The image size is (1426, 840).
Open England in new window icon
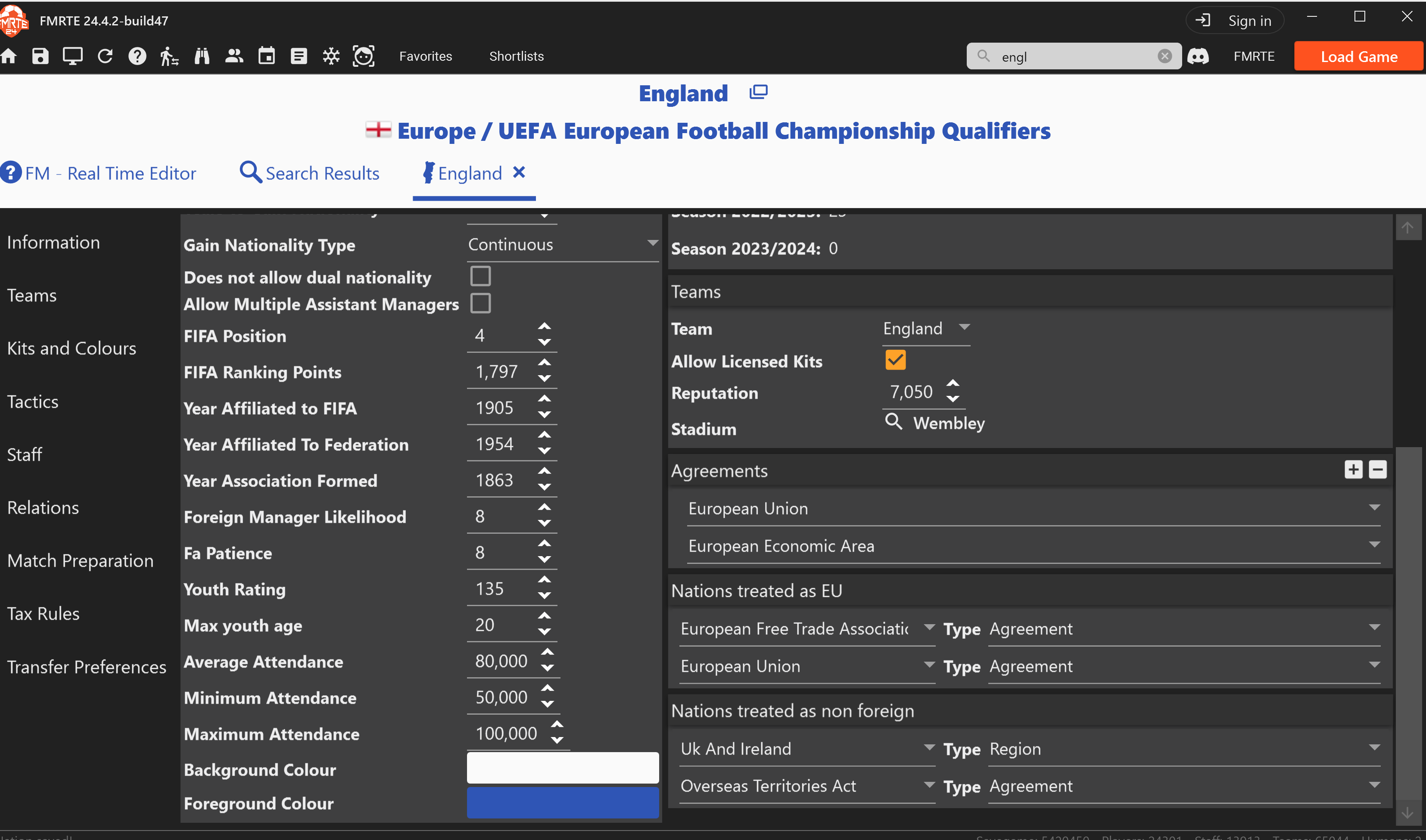759,92
